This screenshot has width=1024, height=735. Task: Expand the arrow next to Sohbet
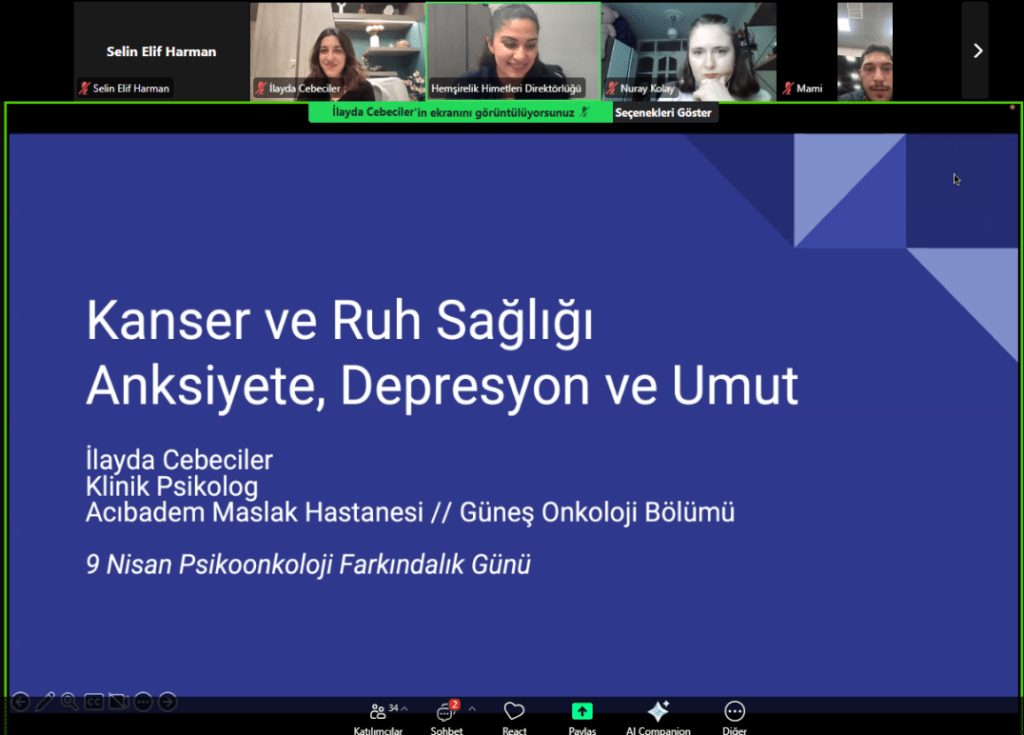point(472,708)
